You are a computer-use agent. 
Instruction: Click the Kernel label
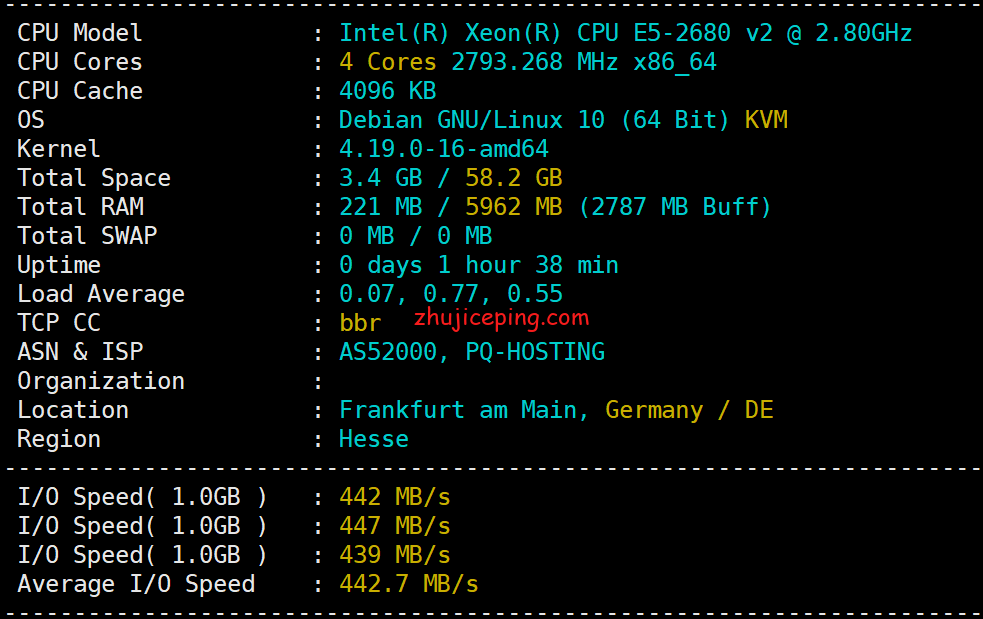click(58, 149)
